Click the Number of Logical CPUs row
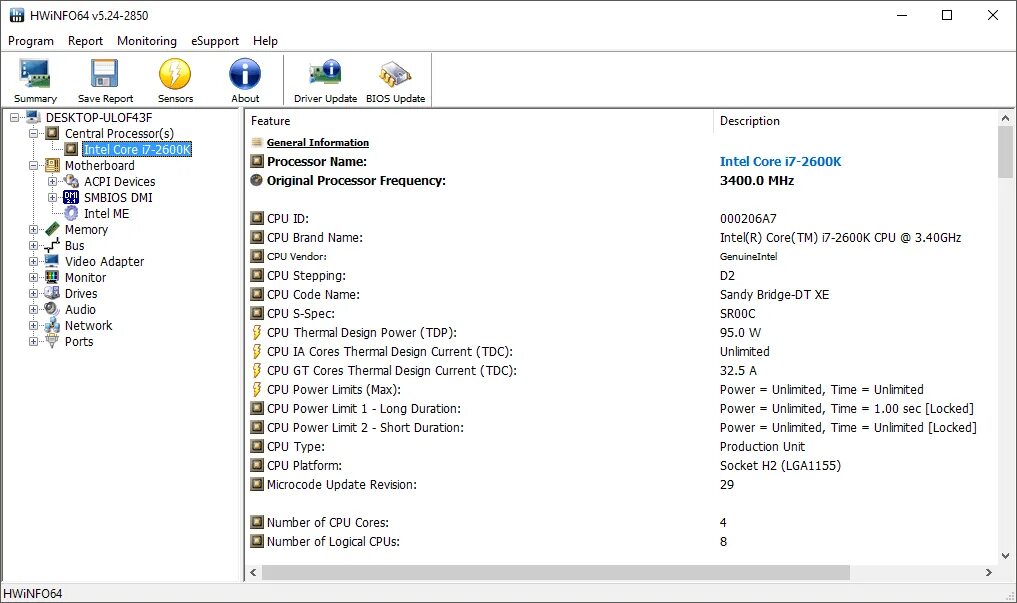This screenshot has width=1017, height=603. click(621, 541)
